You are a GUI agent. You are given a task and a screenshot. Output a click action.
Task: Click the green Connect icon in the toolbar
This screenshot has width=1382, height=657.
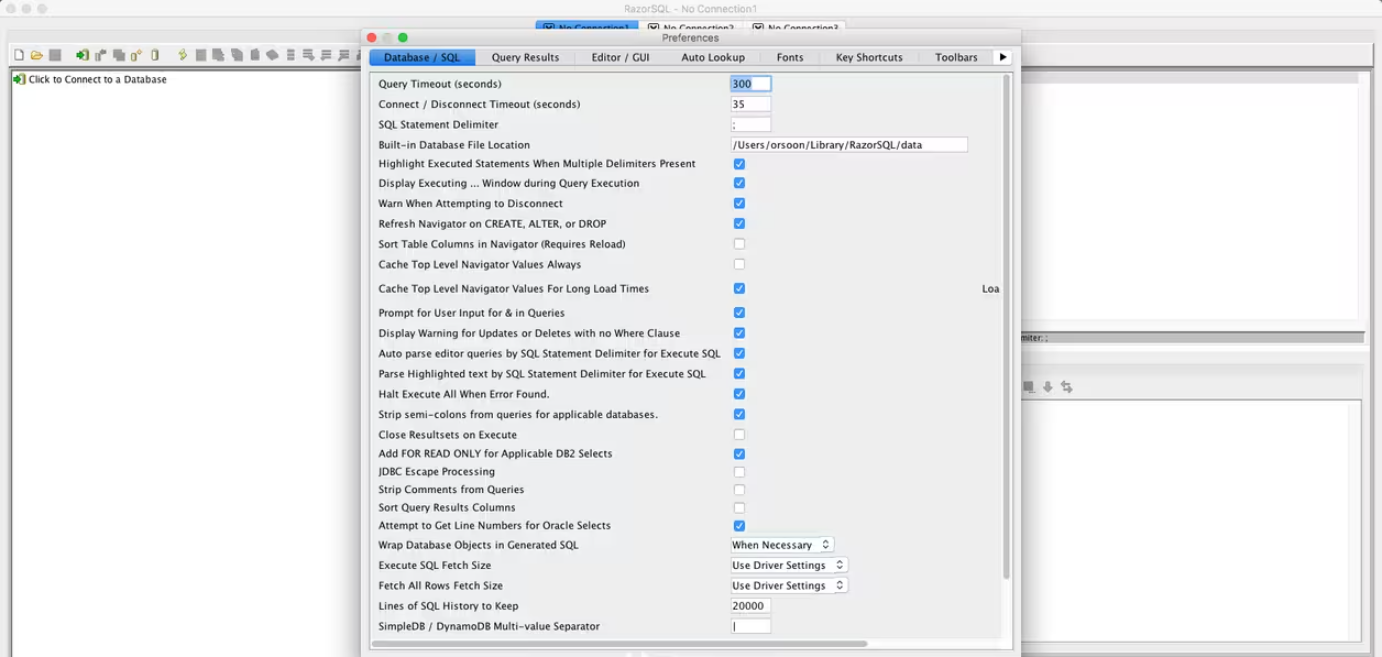[82, 55]
